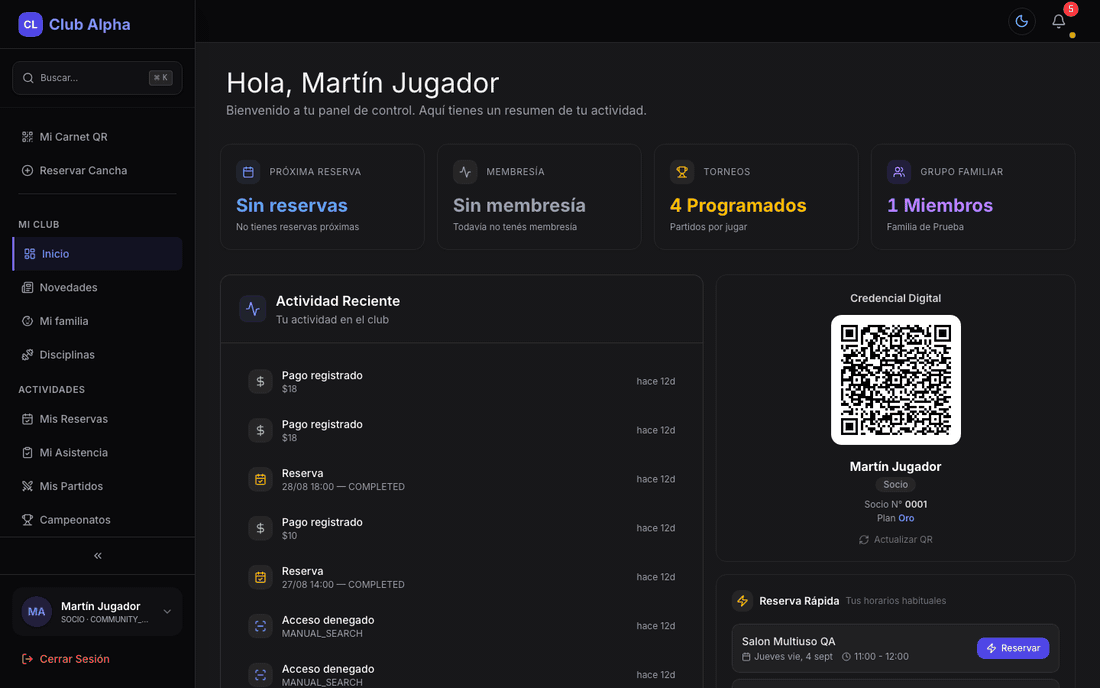The image size is (1100, 688).
Task: Click the Reserva Rápida lightning icon
Action: pos(742,601)
